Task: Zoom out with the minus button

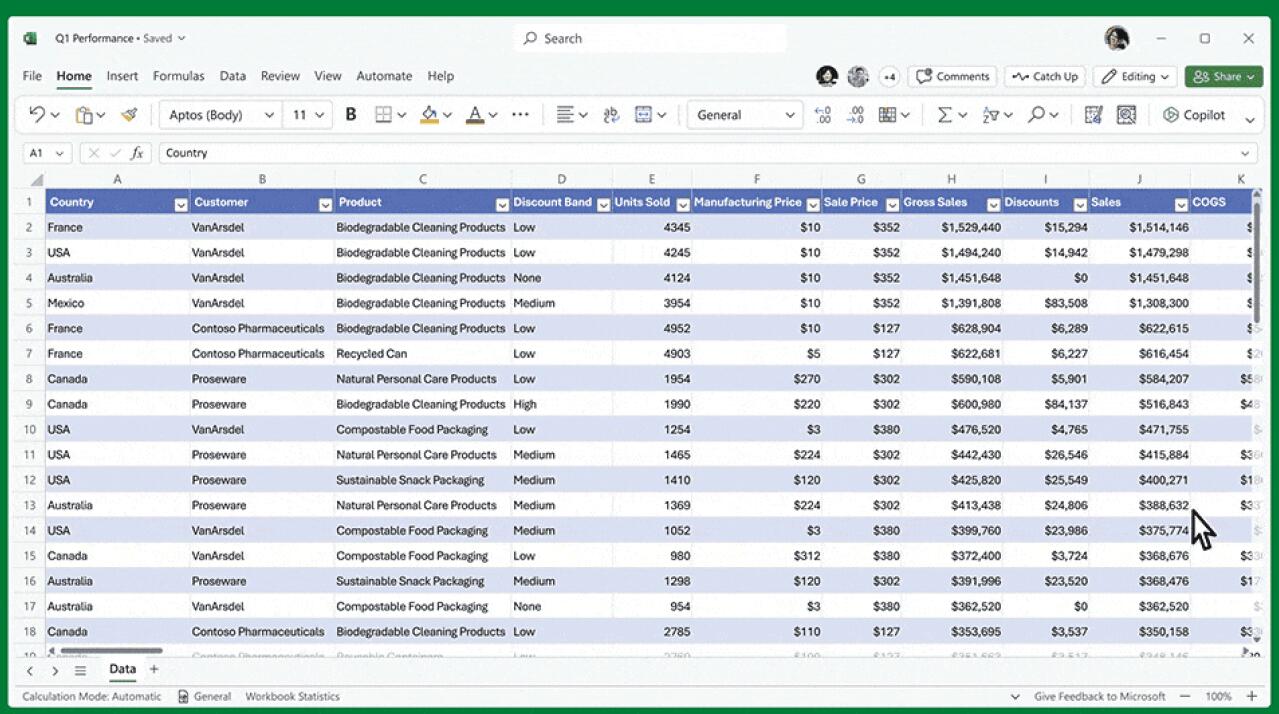Action: [x=1185, y=696]
